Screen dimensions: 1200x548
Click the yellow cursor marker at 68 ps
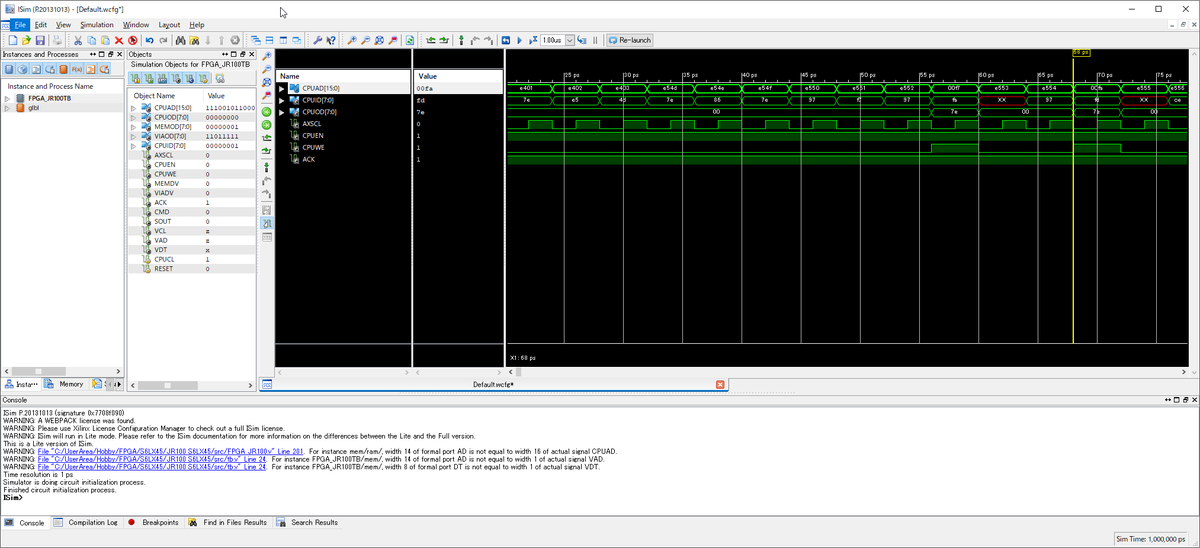point(1080,52)
